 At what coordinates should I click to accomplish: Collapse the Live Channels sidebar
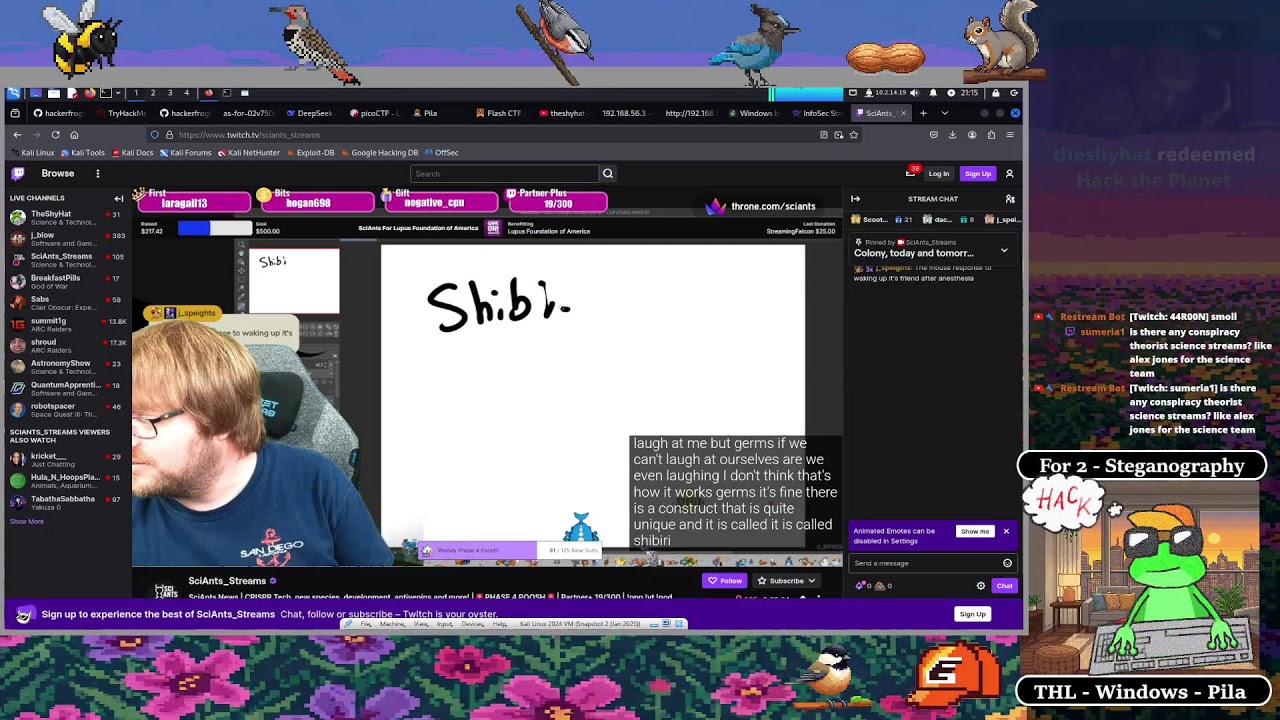pos(119,198)
